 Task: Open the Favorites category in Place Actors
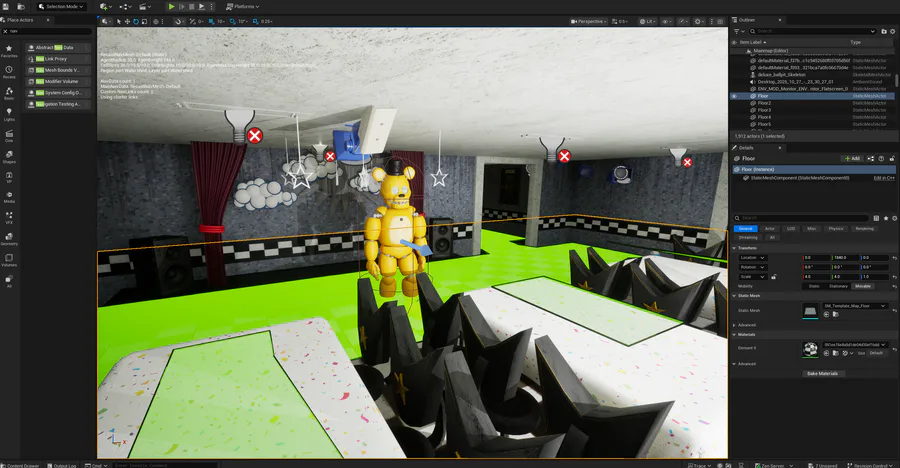(x=9, y=51)
